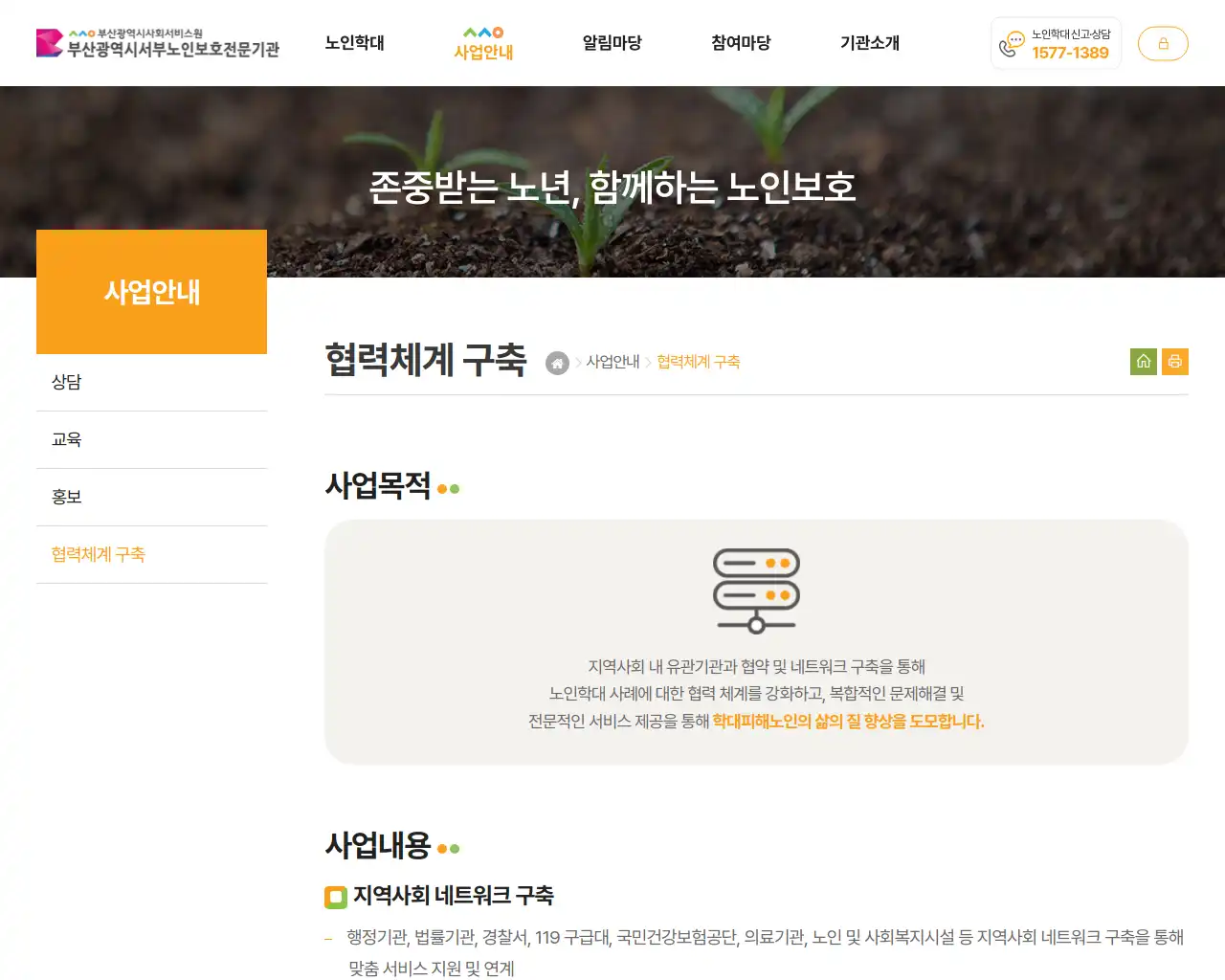This screenshot has height=980, width=1225.
Task: Open the 기관소개 menu
Action: (870, 43)
